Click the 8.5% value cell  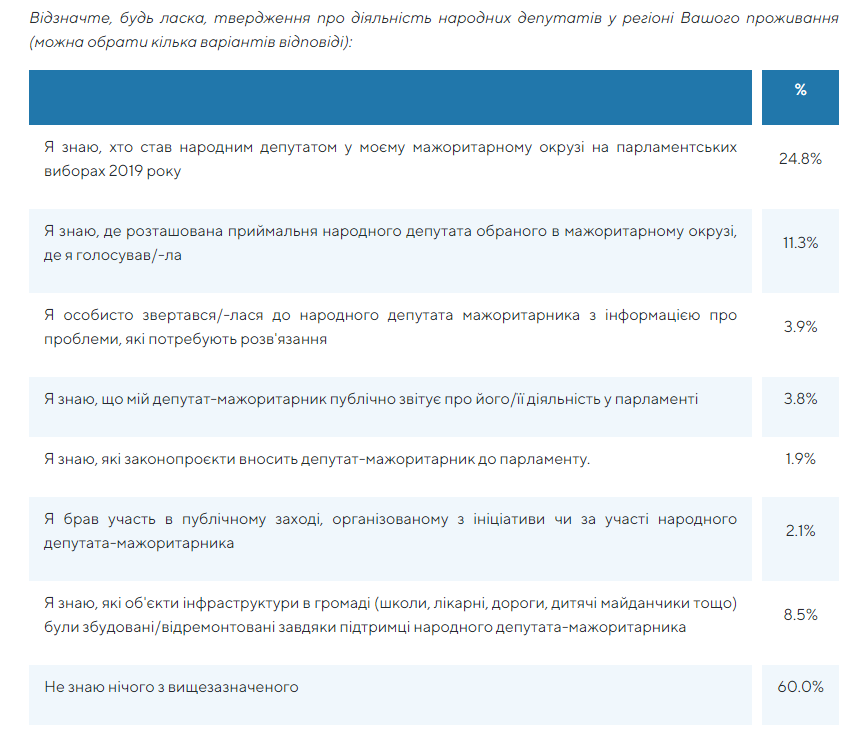tap(800, 615)
